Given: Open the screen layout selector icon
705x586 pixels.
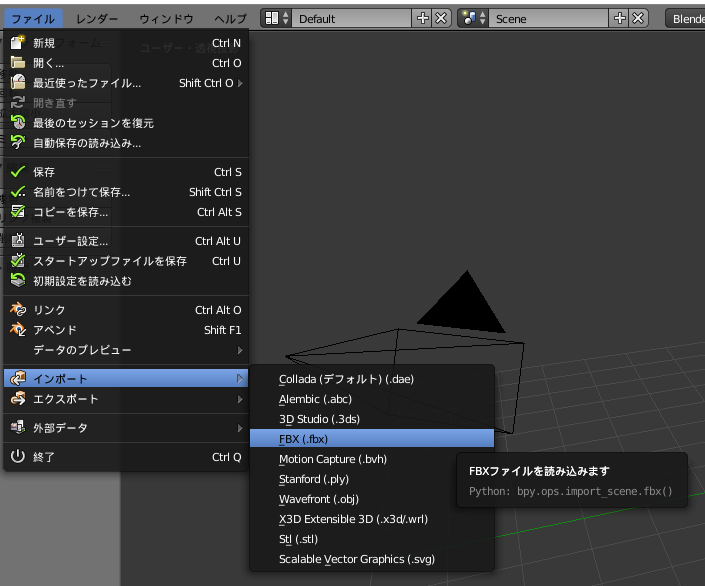Looking at the screenshot, I should coord(276,18).
